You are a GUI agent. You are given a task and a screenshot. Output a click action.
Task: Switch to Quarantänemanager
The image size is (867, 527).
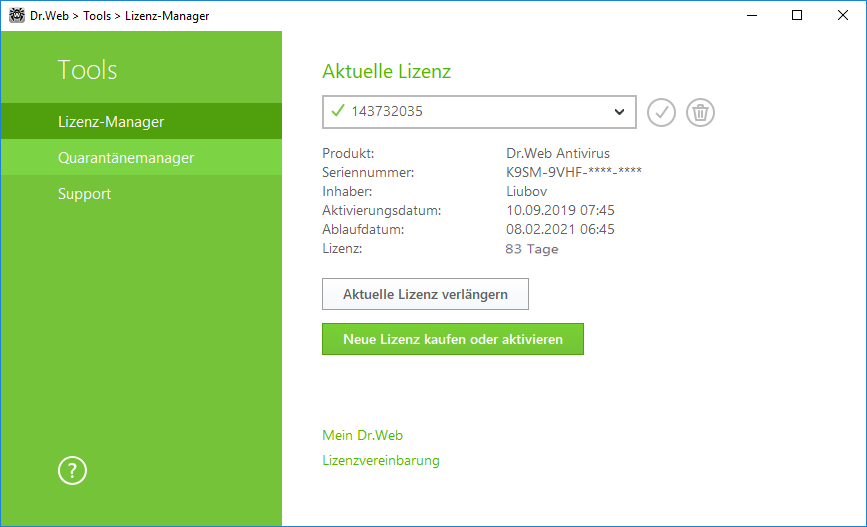click(x=142, y=158)
